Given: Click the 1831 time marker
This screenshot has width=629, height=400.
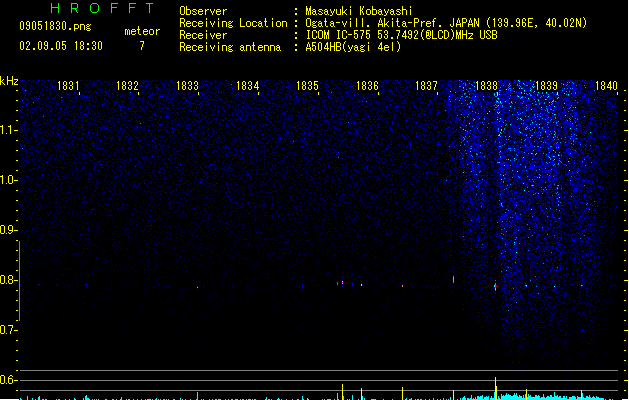Looking at the screenshot, I should pyautogui.click(x=68, y=86).
